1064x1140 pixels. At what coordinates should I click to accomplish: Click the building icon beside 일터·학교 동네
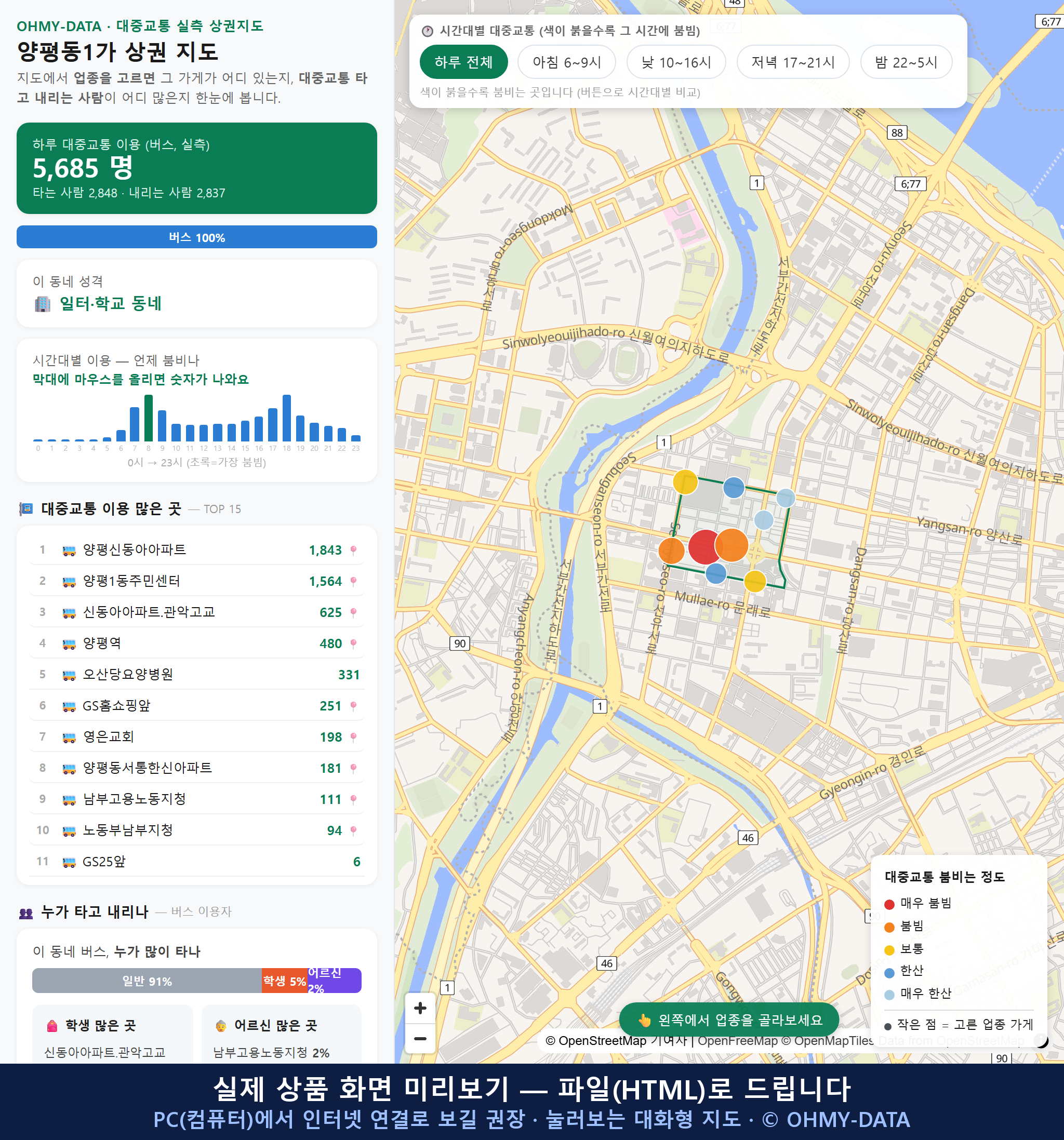[x=43, y=303]
